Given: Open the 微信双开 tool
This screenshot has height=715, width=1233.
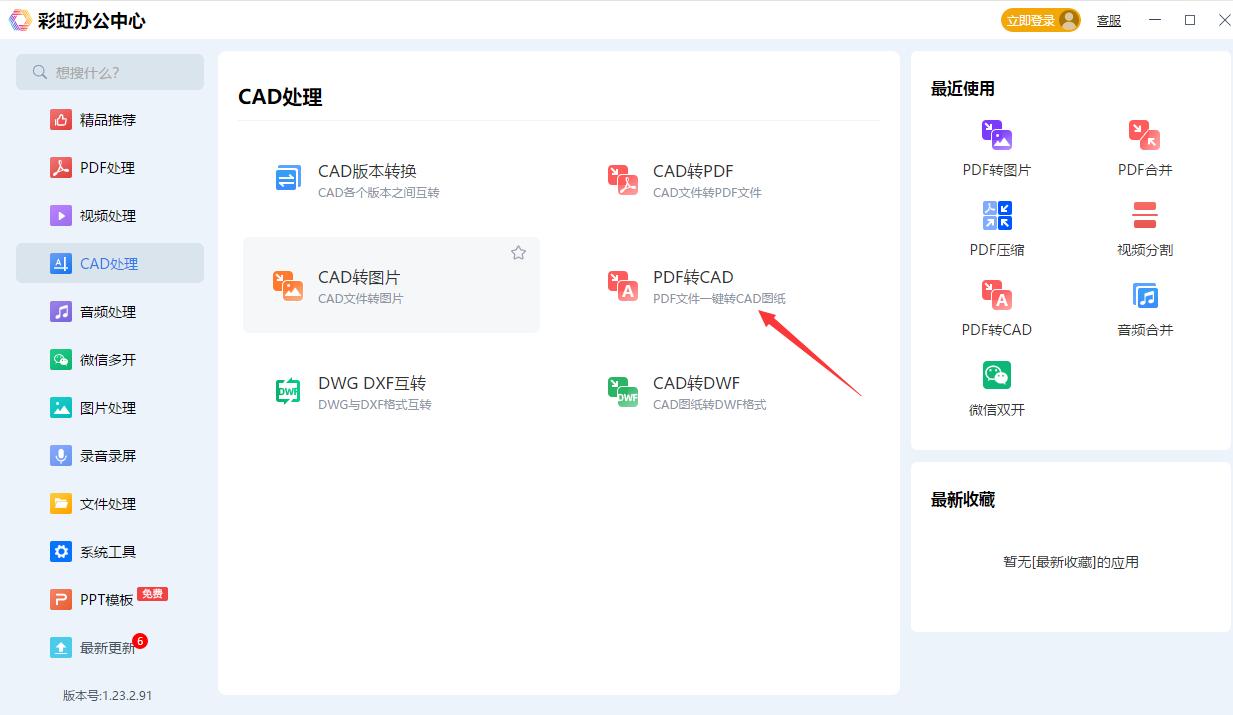Looking at the screenshot, I should point(996,386).
